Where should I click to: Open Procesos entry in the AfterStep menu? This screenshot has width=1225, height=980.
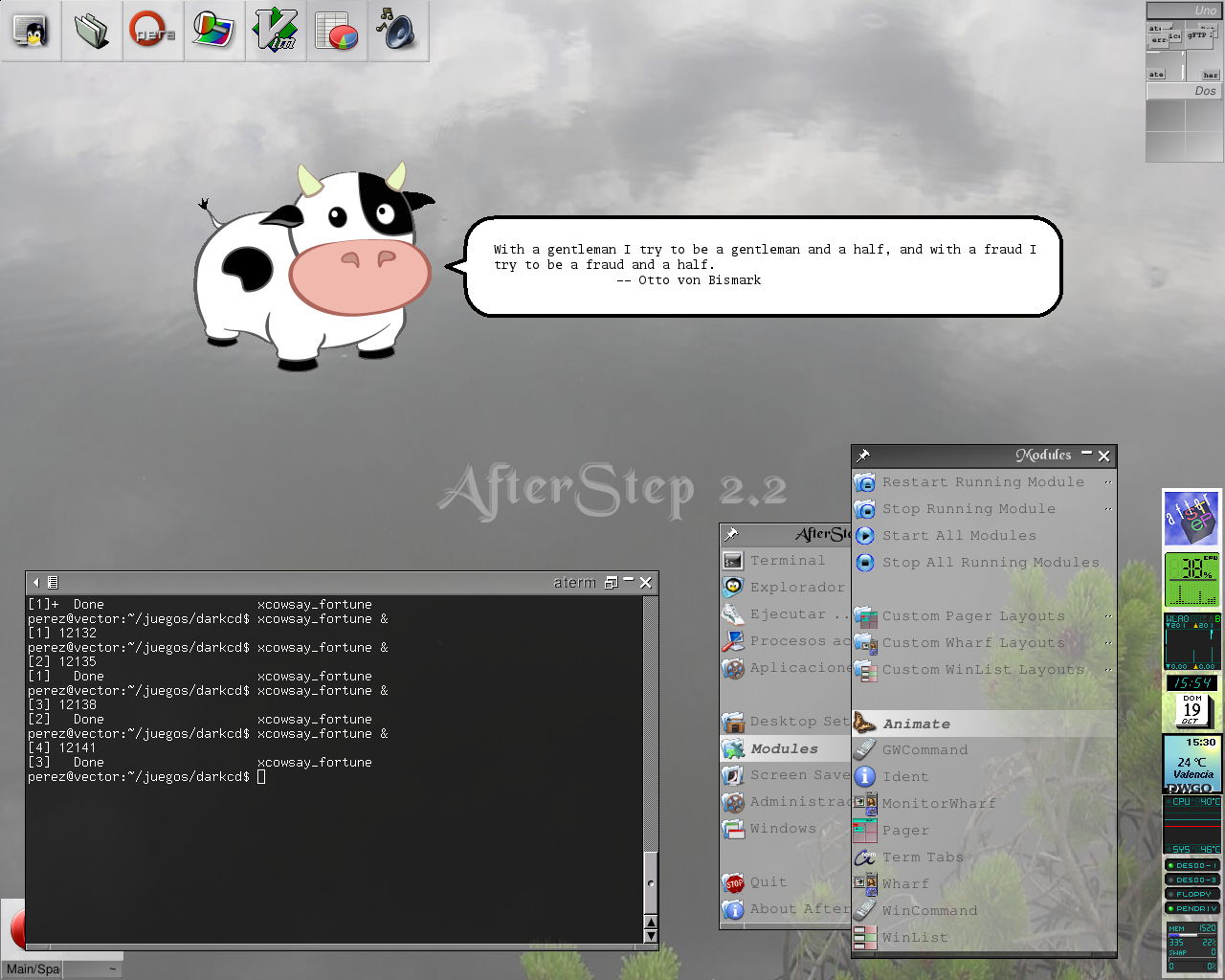786,641
